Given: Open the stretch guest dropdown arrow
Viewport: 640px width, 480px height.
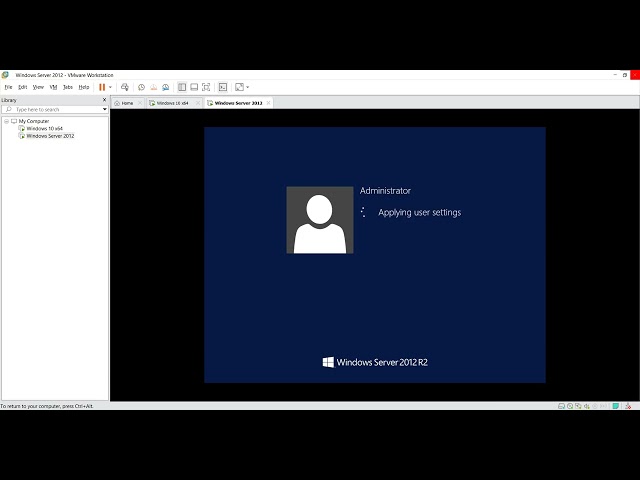Looking at the screenshot, I should 247,87.
